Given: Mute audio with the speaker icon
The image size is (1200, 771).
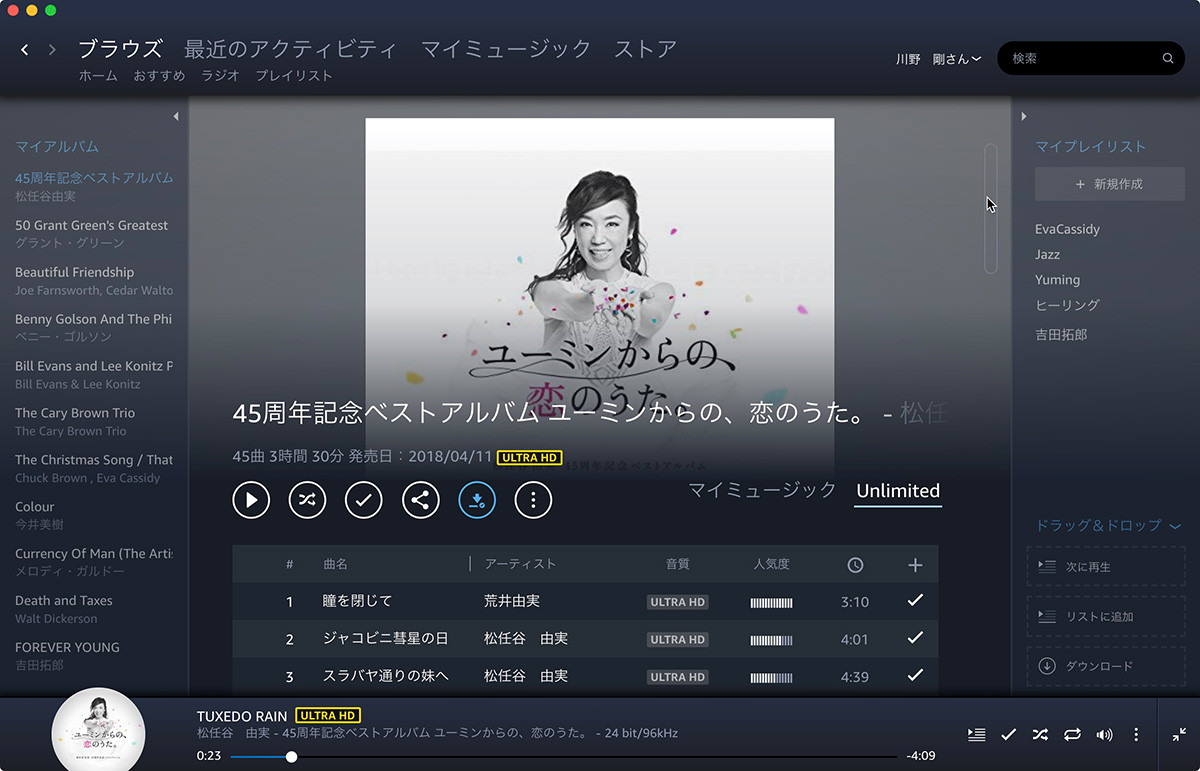Looking at the screenshot, I should pos(1104,735).
